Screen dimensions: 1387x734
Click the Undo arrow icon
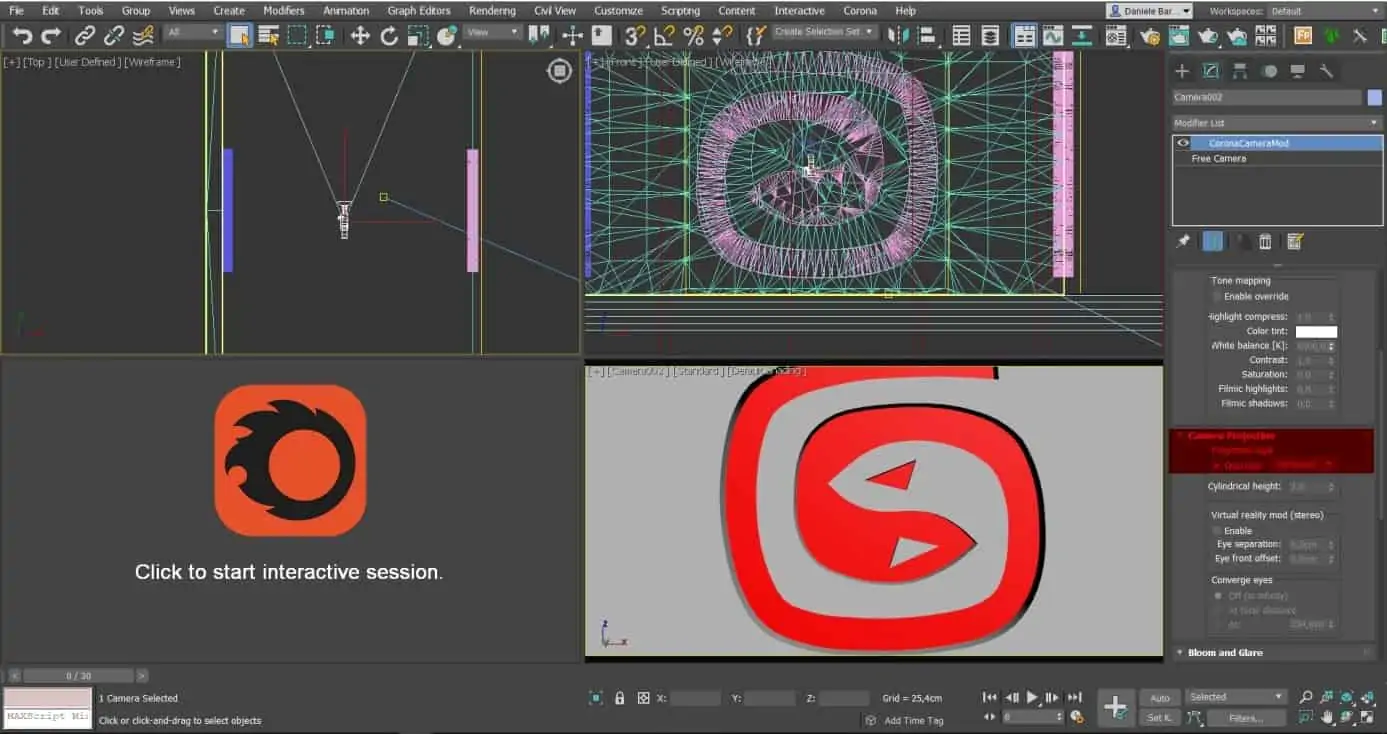point(21,36)
